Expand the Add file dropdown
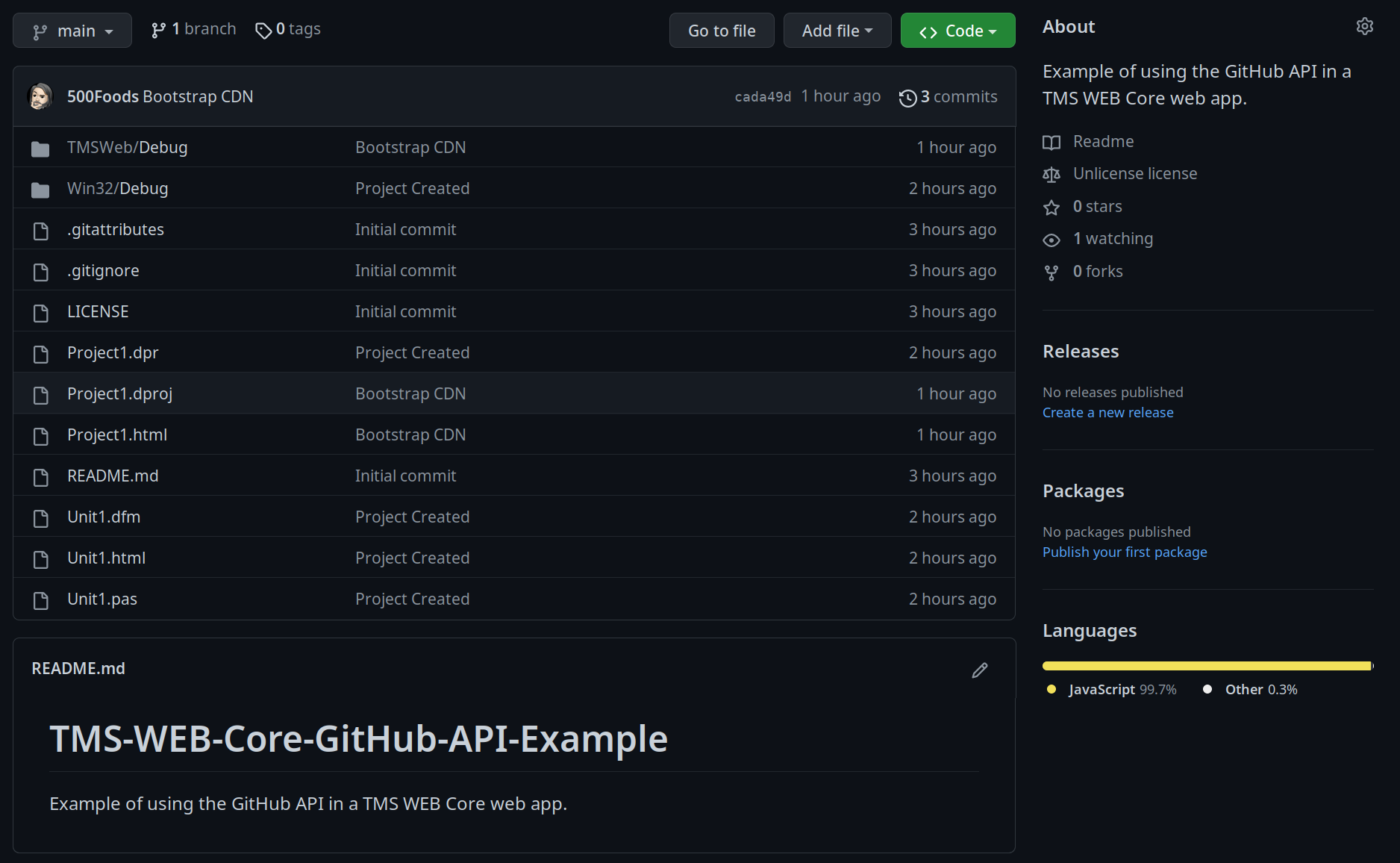 pyautogui.click(x=837, y=31)
